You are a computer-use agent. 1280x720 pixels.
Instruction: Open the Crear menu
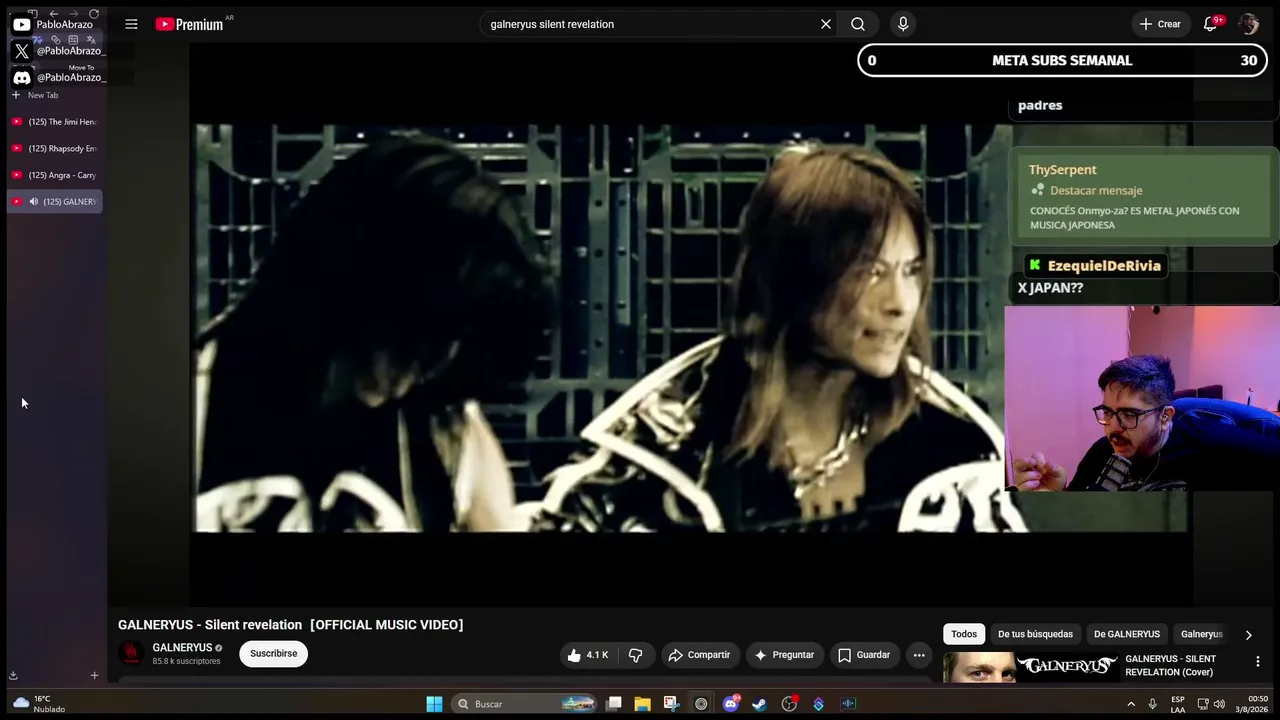pos(1159,24)
